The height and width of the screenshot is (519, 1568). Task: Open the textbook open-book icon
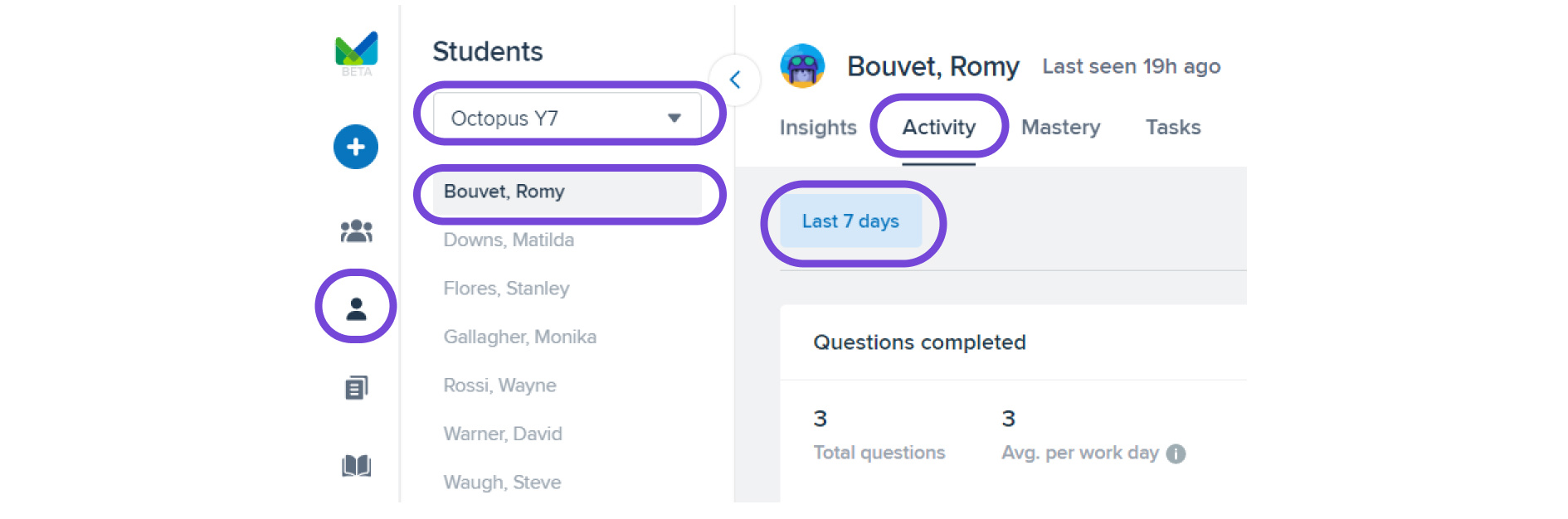(356, 465)
